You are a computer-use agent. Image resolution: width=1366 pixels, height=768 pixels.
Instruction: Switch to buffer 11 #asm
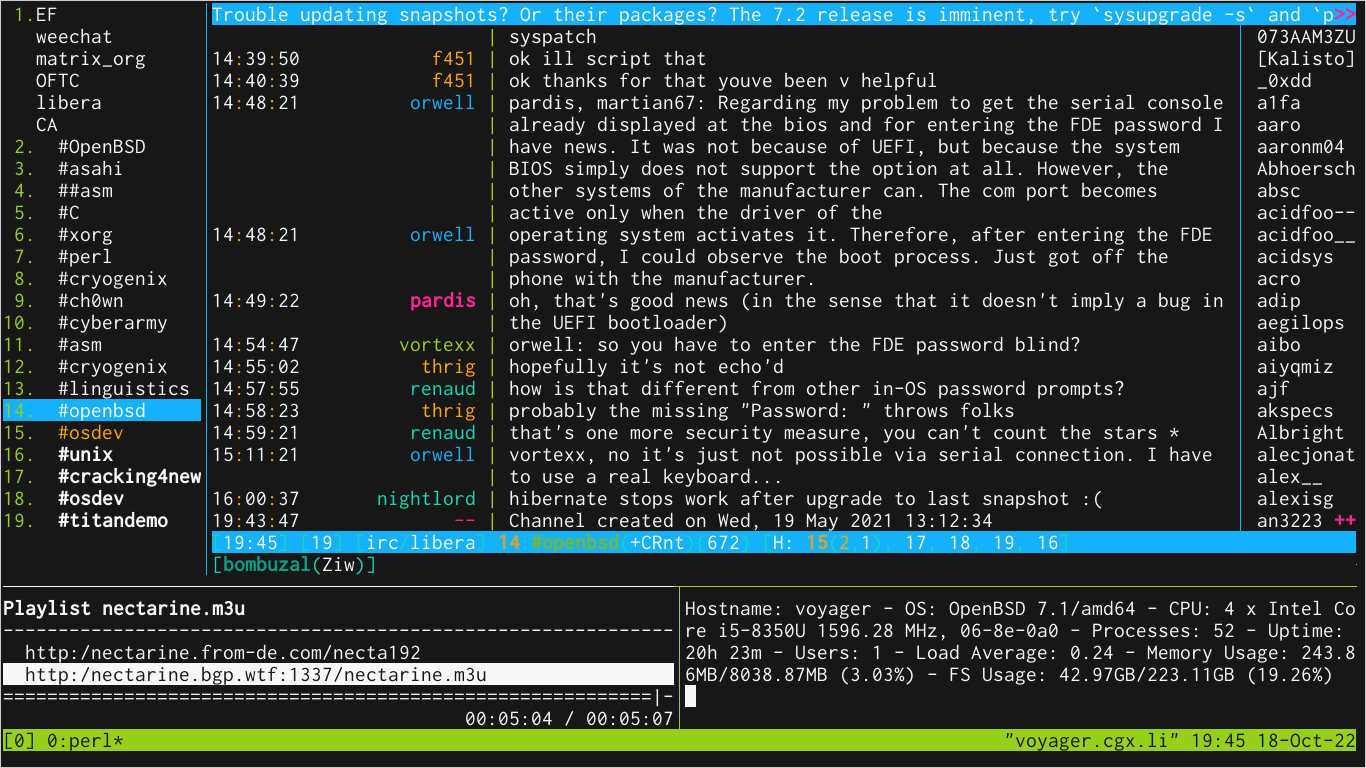[x=80, y=345]
